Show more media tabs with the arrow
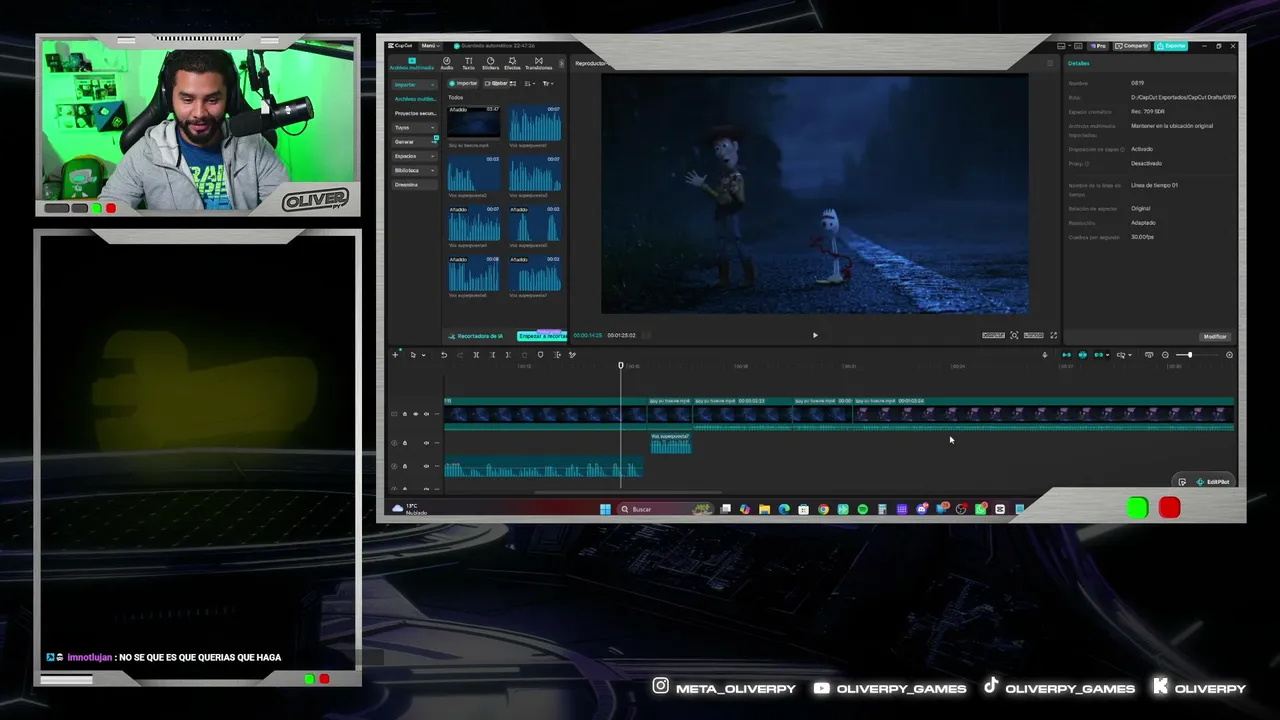The height and width of the screenshot is (720, 1280). pyautogui.click(x=560, y=63)
